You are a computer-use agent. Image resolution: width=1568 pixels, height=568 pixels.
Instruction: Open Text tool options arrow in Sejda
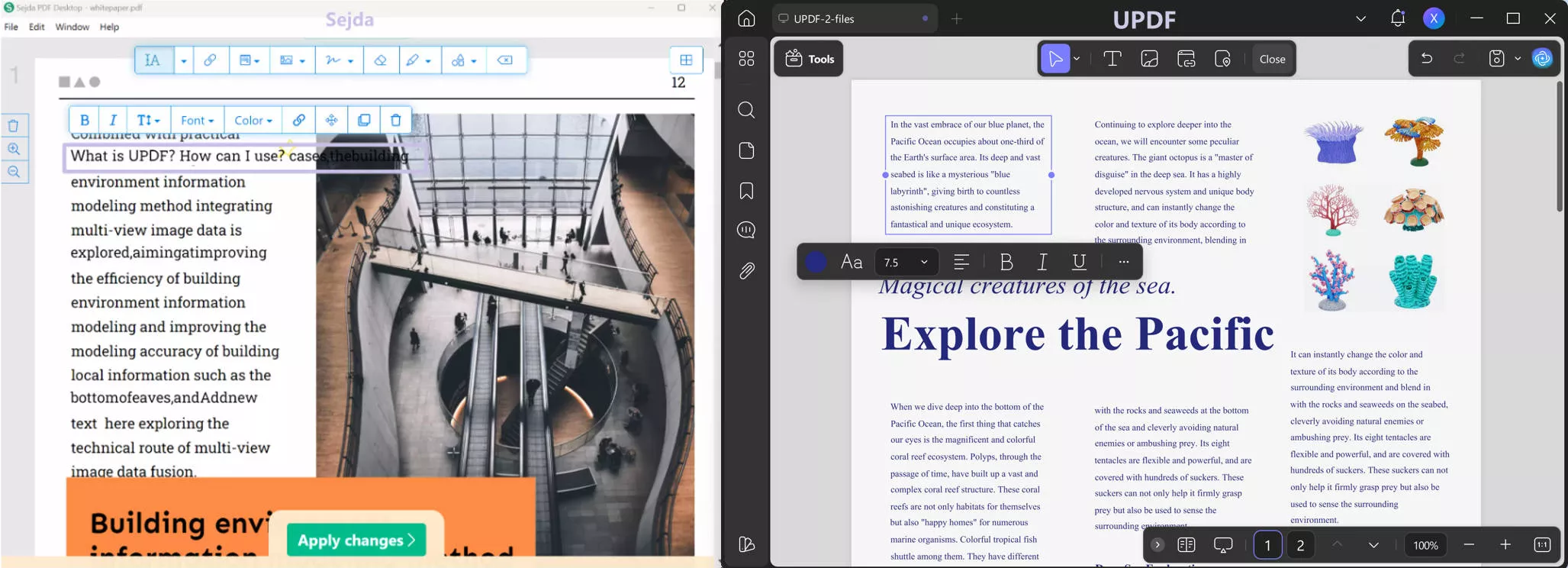click(x=183, y=60)
